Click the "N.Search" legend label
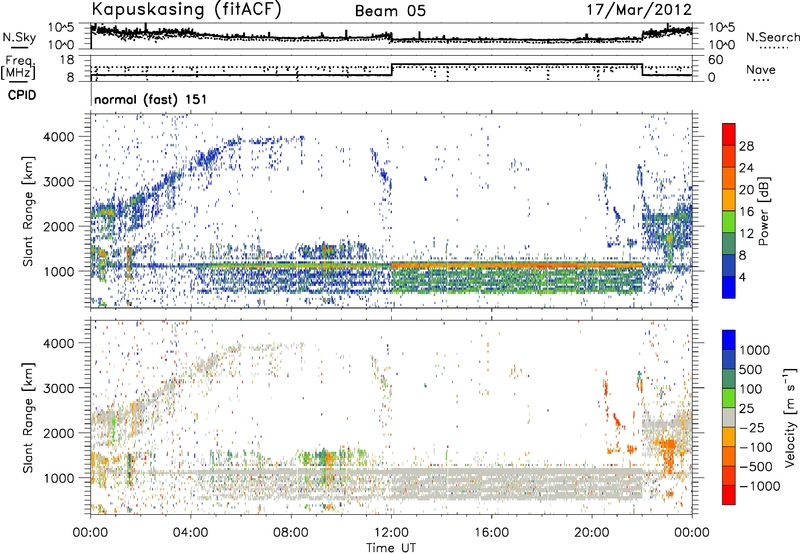 (x=772, y=37)
